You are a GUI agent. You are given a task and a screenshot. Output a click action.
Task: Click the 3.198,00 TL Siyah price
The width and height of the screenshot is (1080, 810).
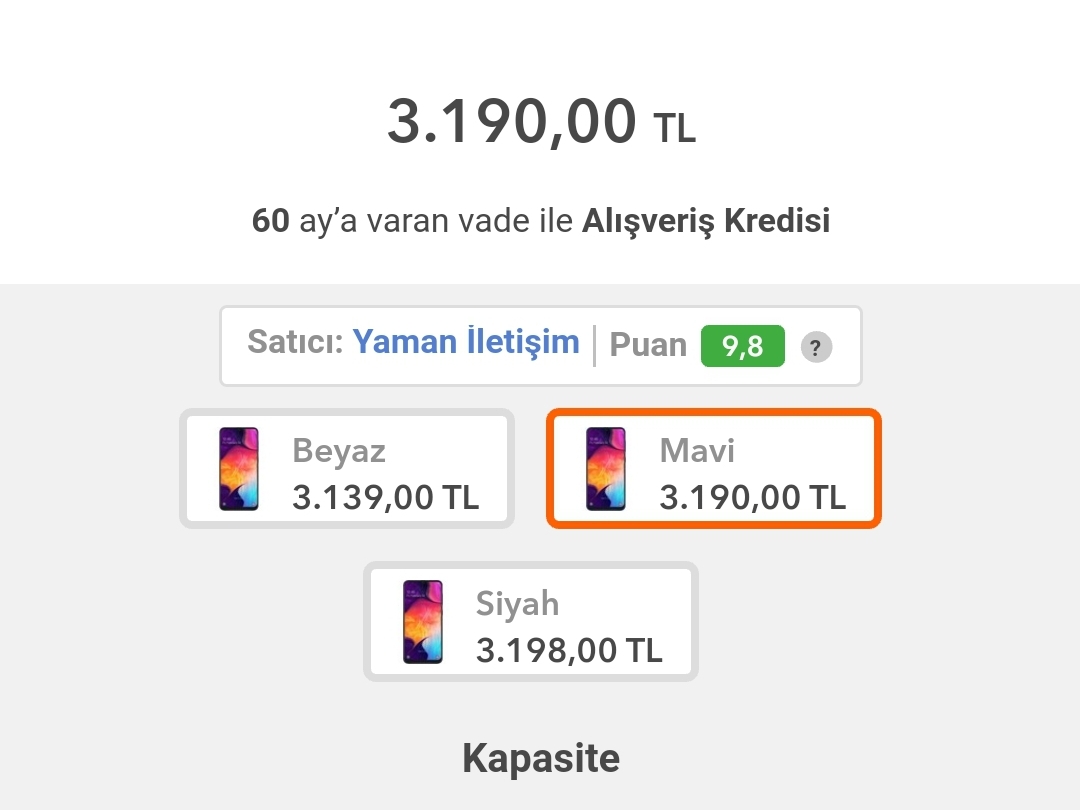click(569, 650)
